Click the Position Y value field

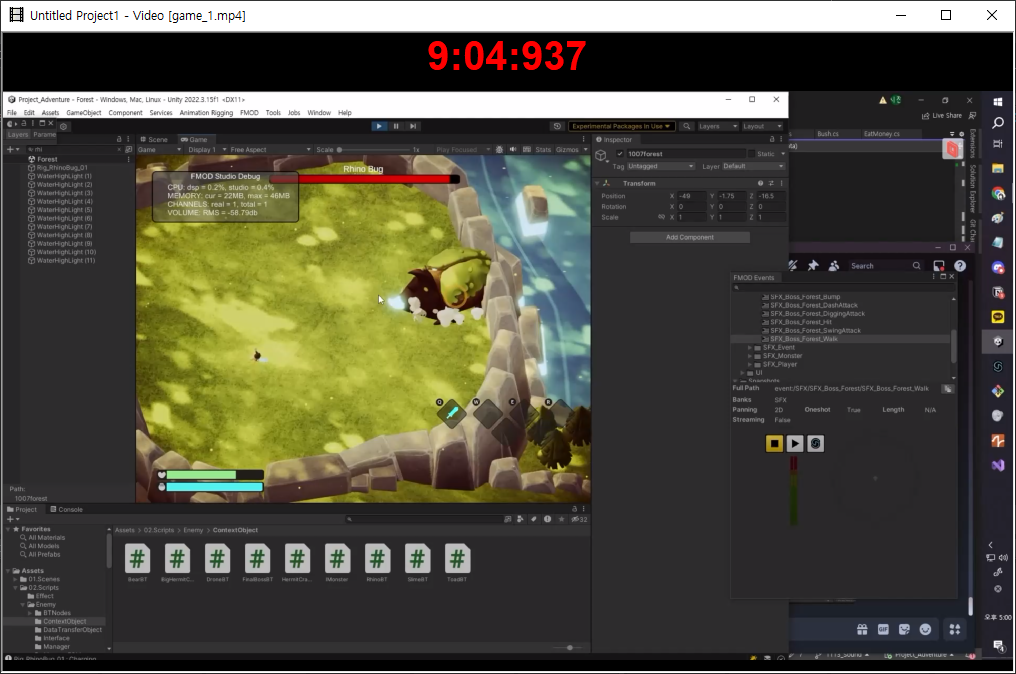(x=731, y=196)
